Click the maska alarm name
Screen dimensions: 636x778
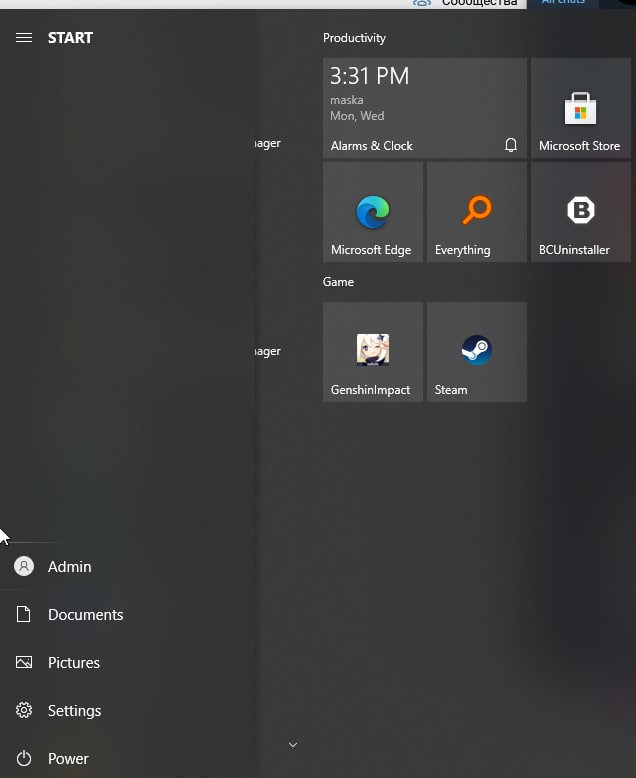coord(347,100)
